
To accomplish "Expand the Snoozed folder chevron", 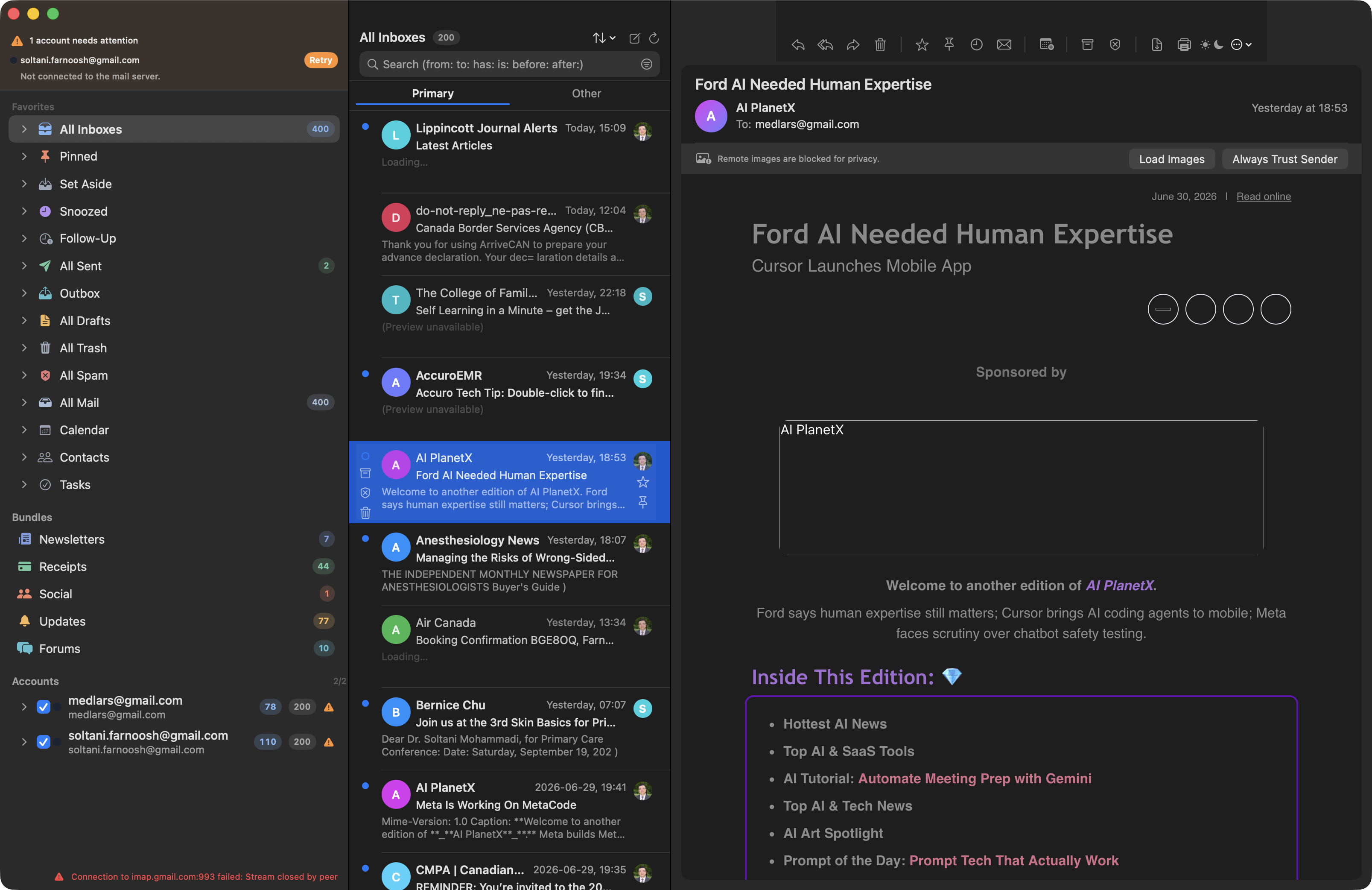I will point(23,211).
